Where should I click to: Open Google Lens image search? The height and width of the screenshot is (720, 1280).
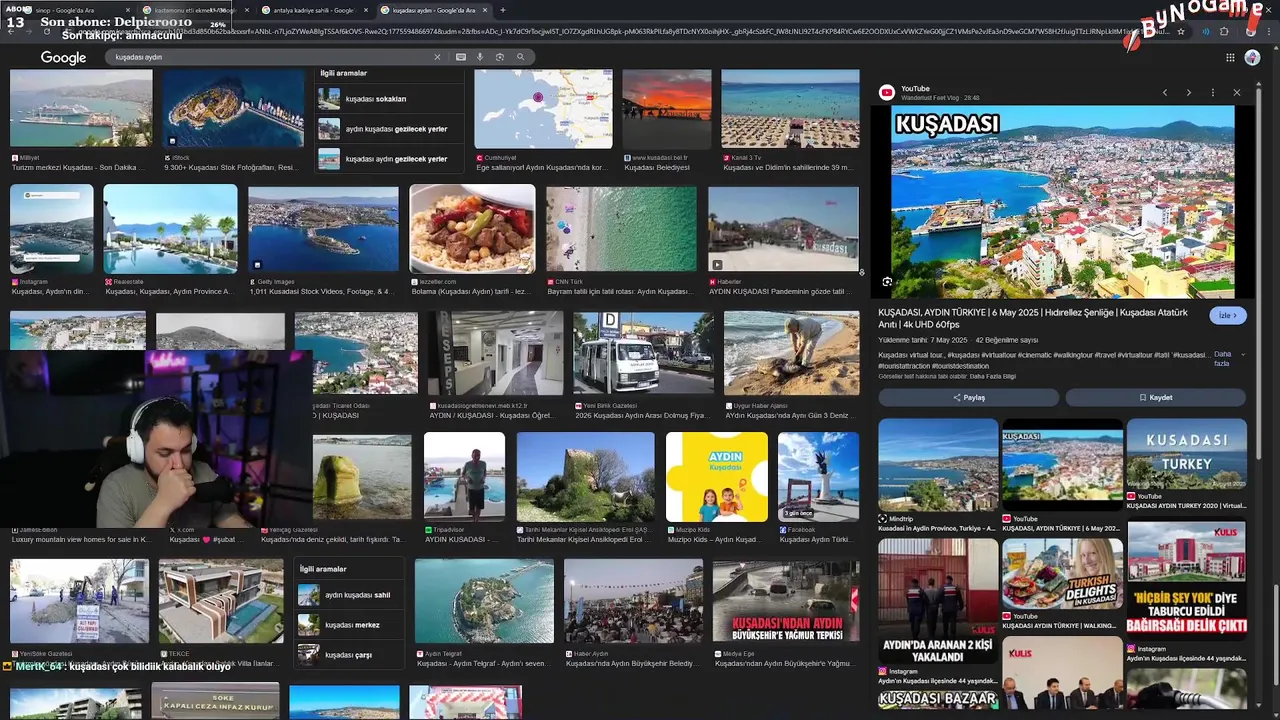[x=500, y=57]
